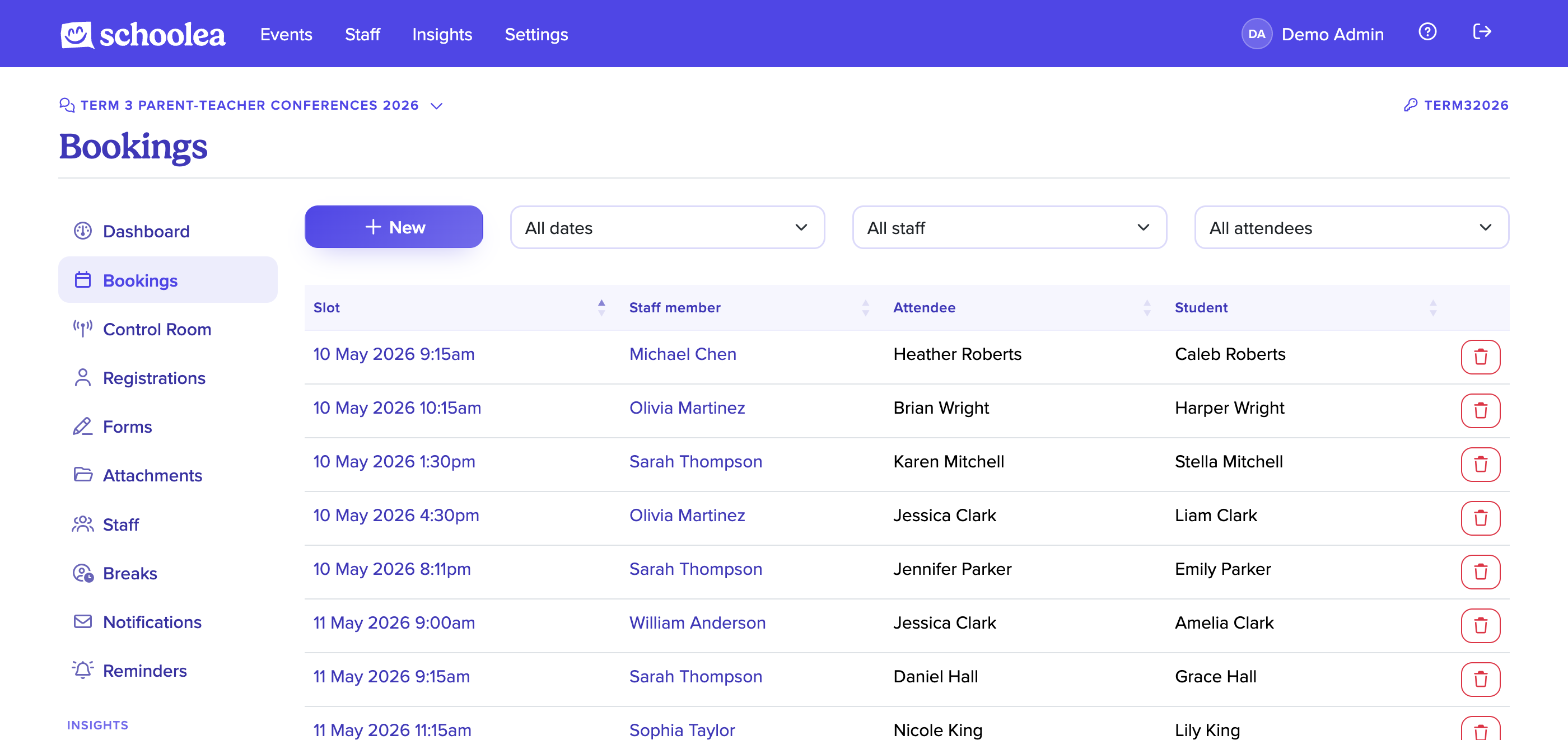Click the DA avatar circle

pyautogui.click(x=1256, y=34)
